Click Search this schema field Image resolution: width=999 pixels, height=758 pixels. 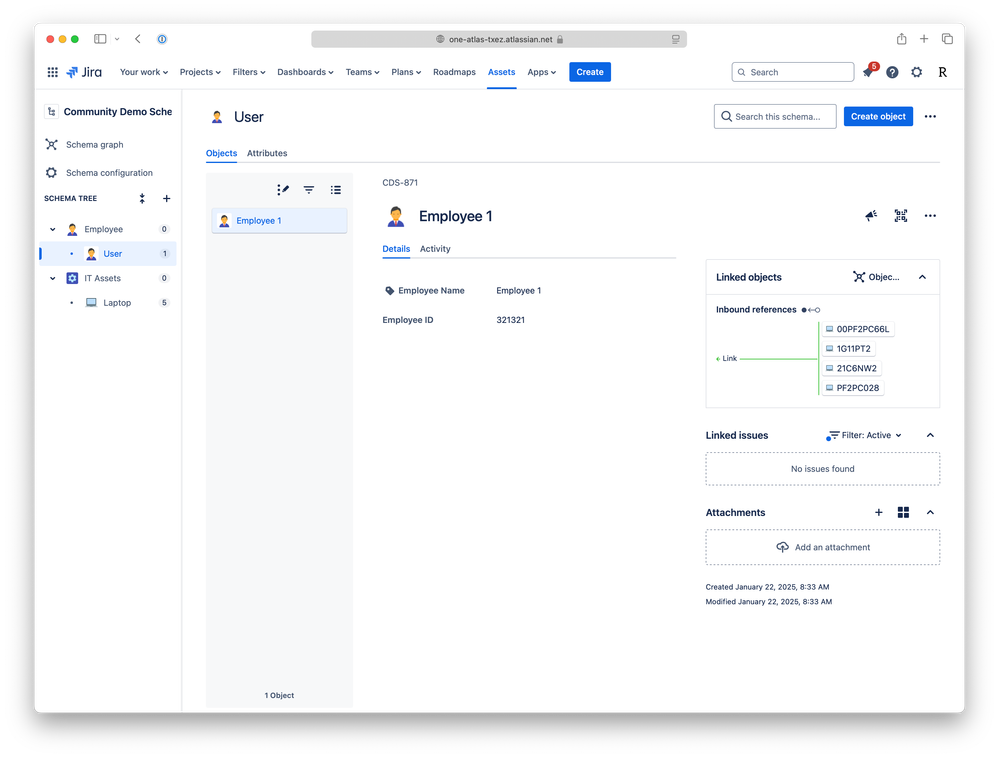click(775, 117)
